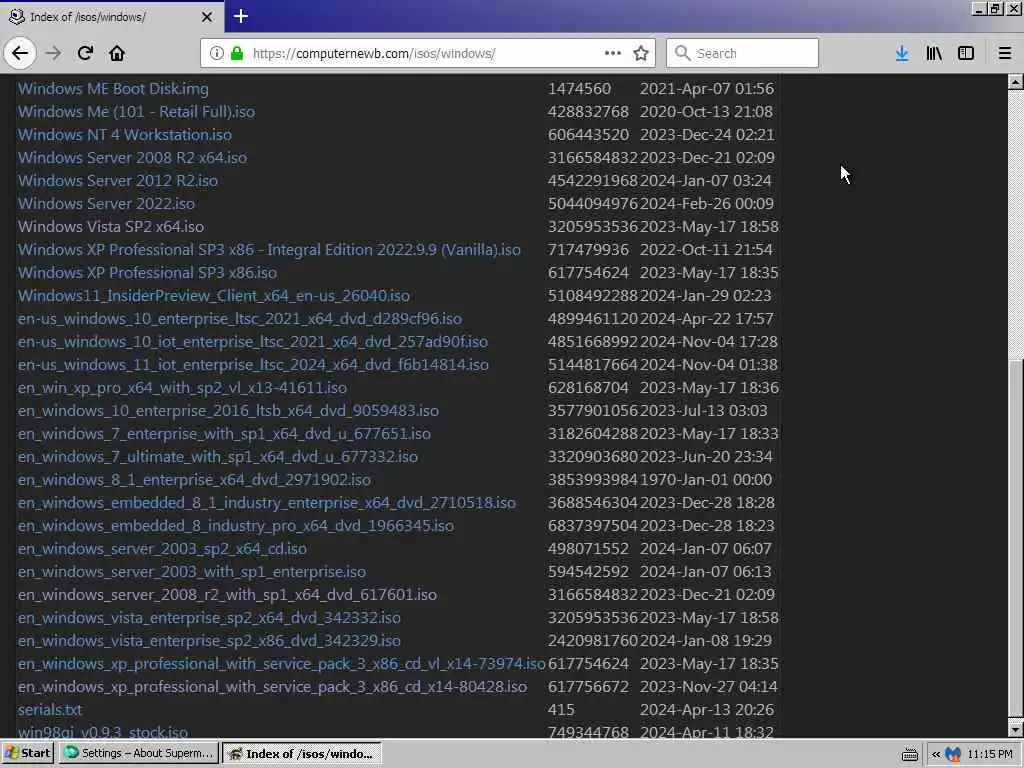Select date 1970-Jan-01 00:00 text
Viewport: 1024px width, 768px height.
point(706,479)
